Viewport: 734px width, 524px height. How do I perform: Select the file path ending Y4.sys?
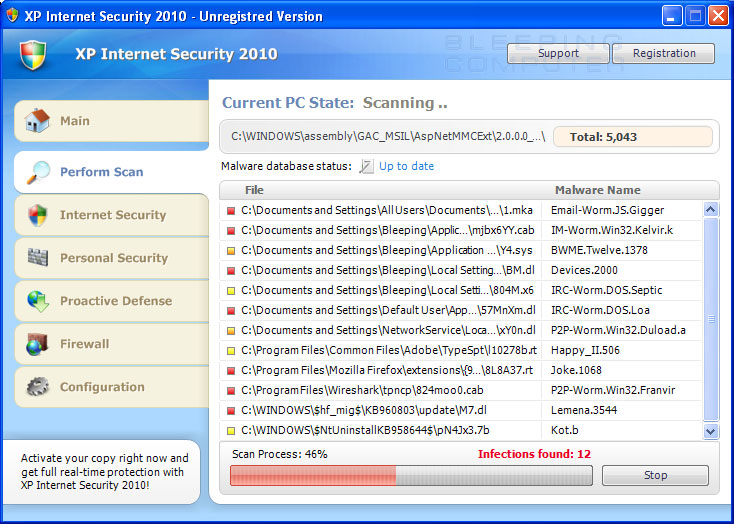click(387, 251)
